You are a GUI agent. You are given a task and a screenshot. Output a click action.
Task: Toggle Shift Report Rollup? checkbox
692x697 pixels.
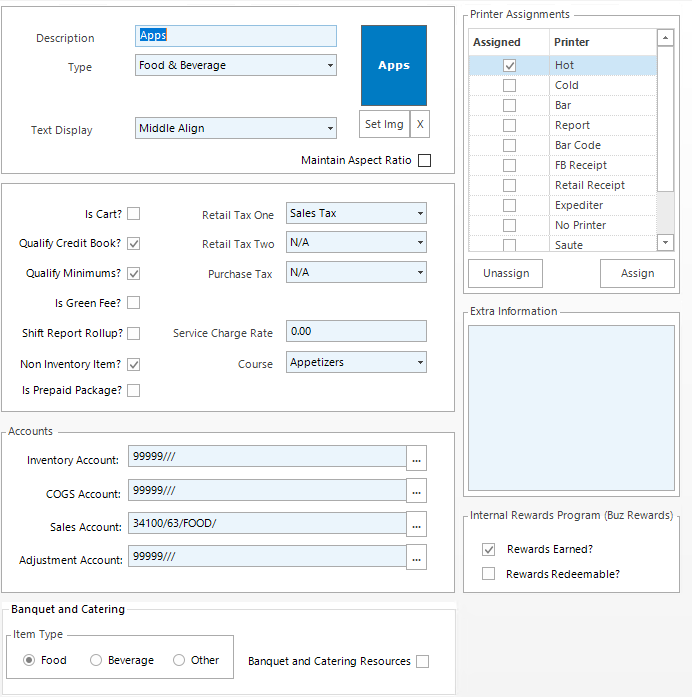pos(133,333)
